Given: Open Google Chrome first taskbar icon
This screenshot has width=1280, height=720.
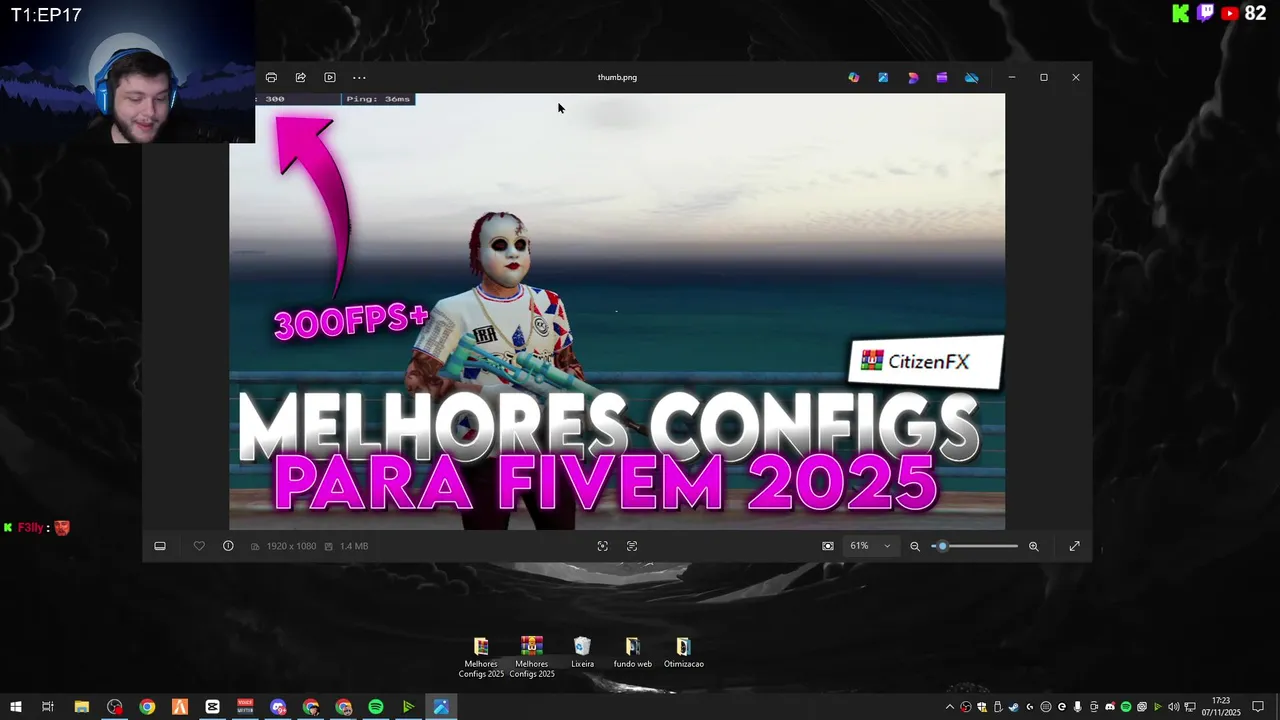Looking at the screenshot, I should [147, 707].
